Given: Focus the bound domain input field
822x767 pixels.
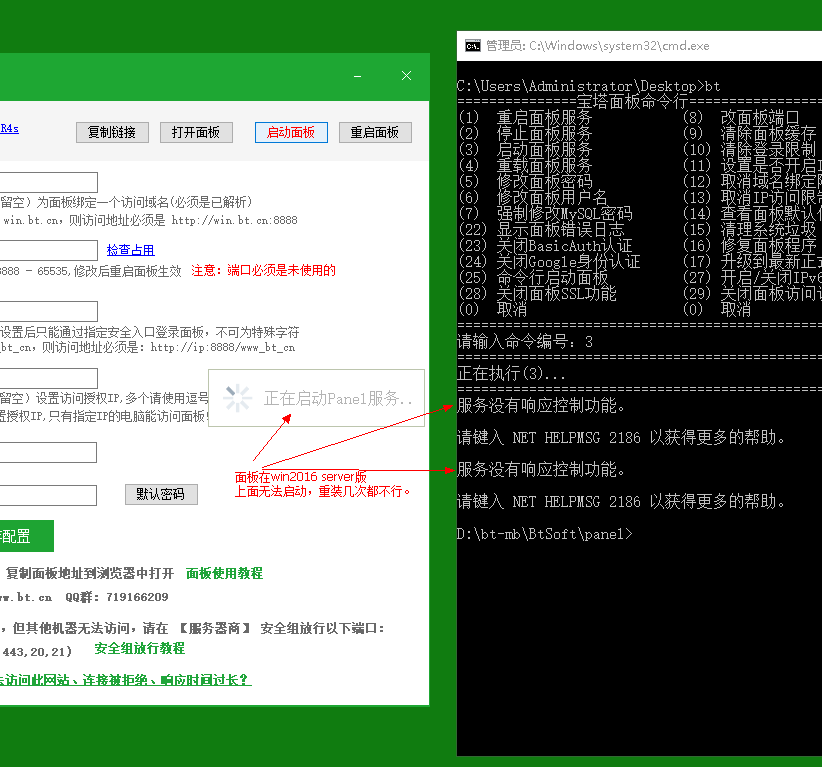Looking at the screenshot, I should [x=49, y=182].
